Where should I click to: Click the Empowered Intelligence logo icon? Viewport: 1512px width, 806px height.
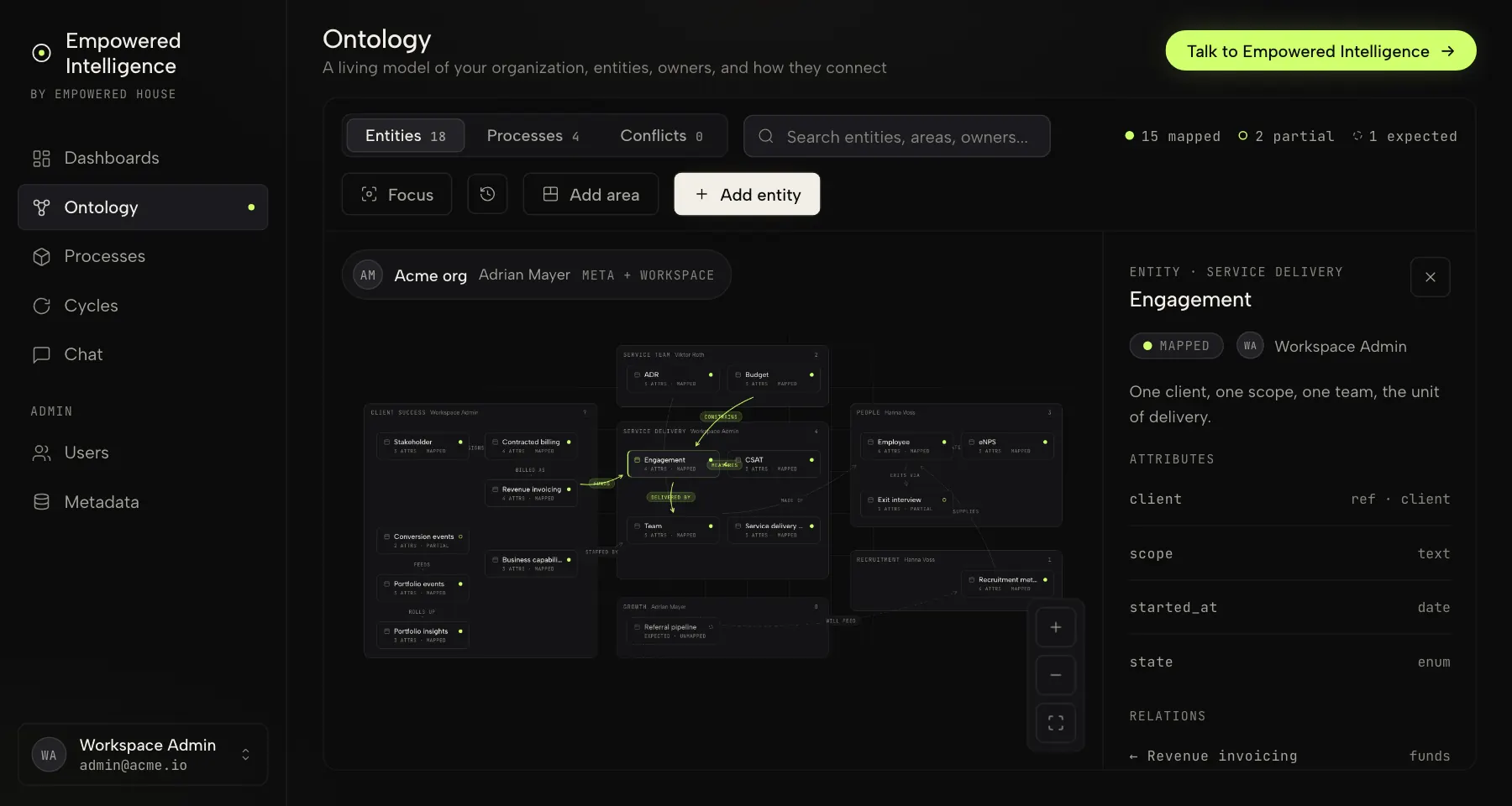click(41, 53)
